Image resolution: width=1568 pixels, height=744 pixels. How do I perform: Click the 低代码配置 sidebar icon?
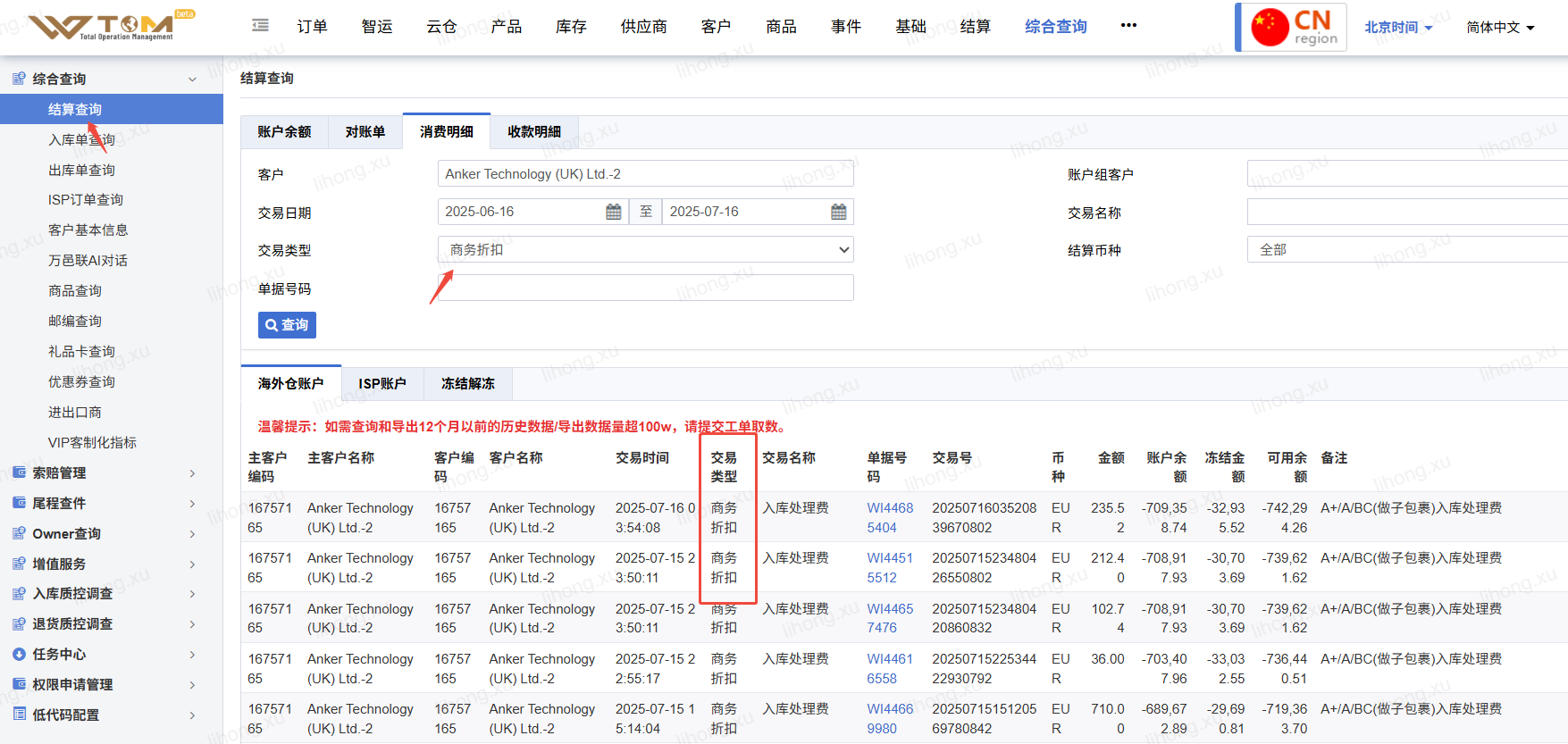pyautogui.click(x=19, y=715)
